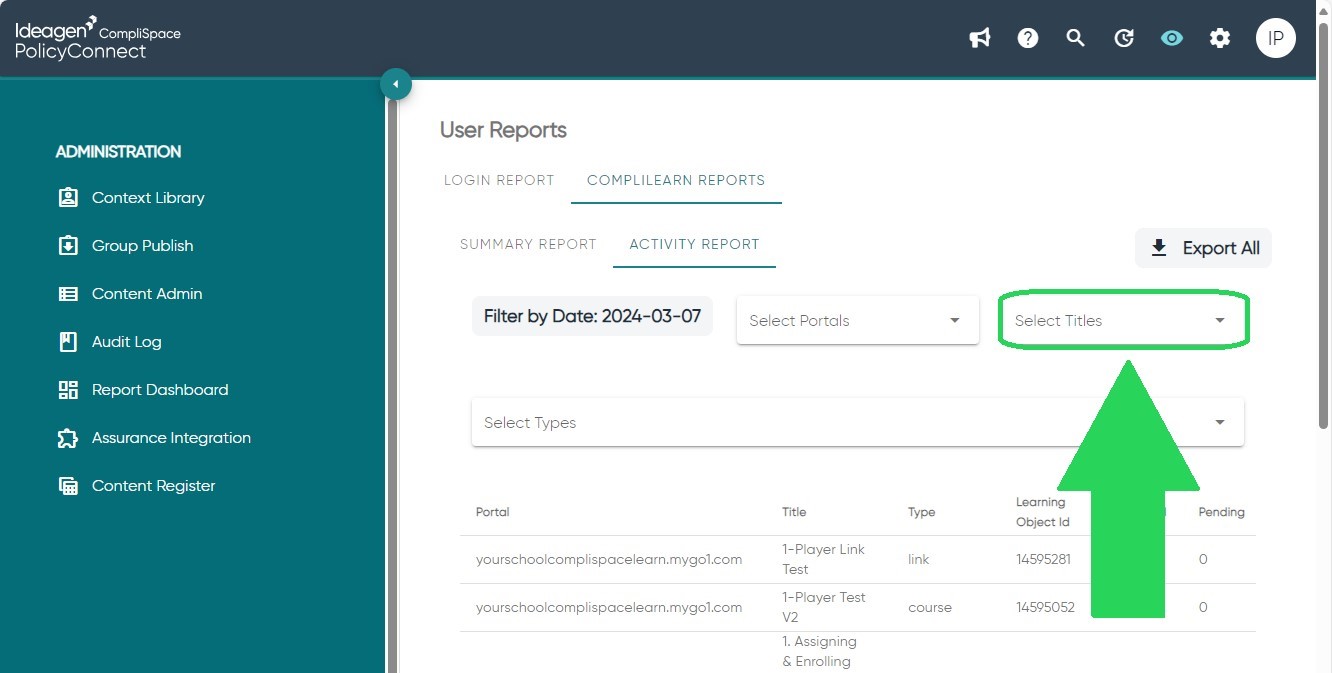The image size is (1332, 673).
Task: Click learning object id 14595281
Action: coord(1043,559)
